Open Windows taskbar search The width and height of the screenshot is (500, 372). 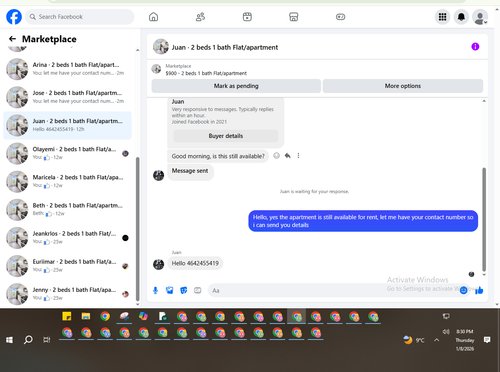[x=28, y=340]
